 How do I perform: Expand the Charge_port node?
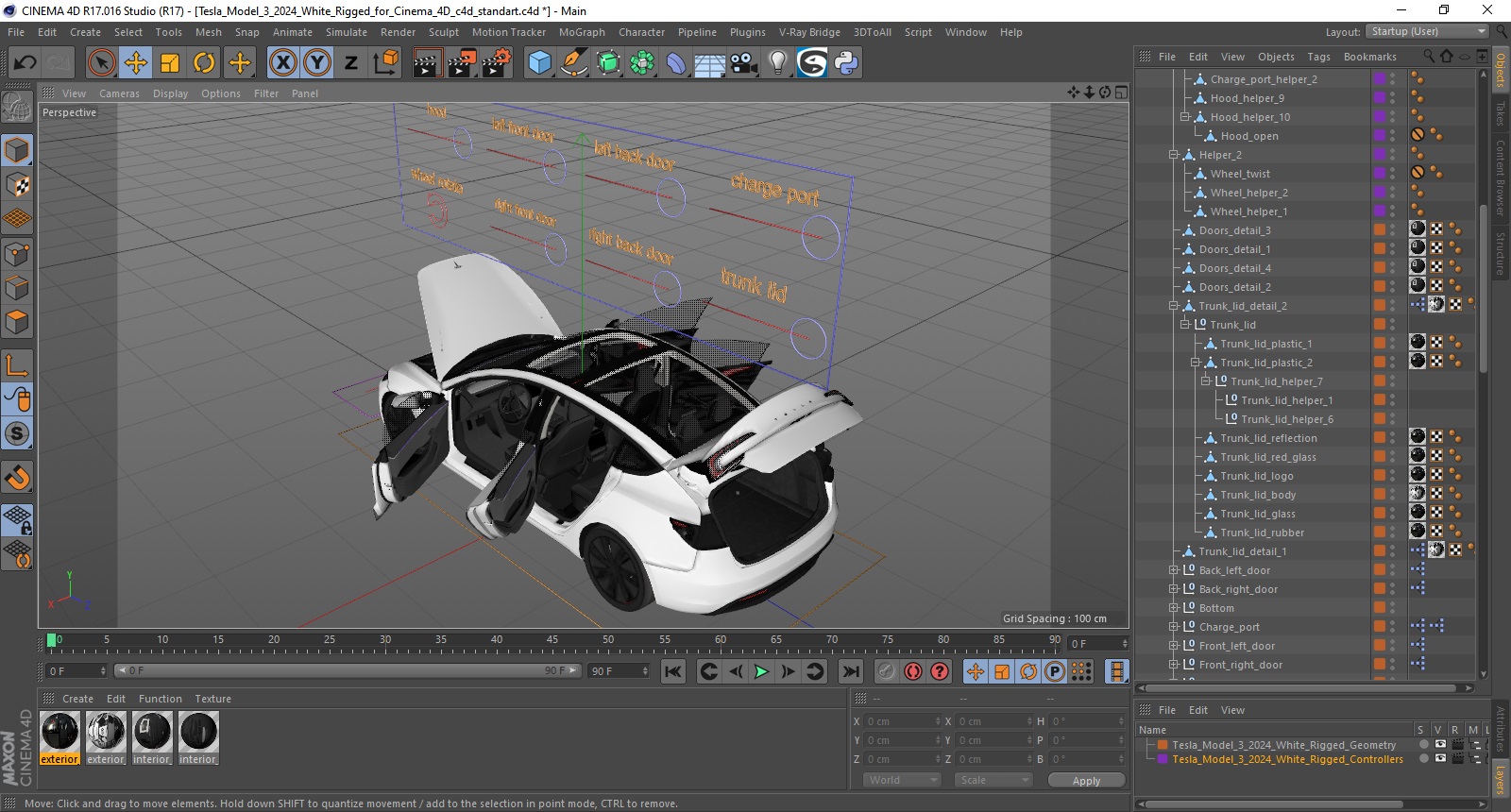click(1174, 627)
